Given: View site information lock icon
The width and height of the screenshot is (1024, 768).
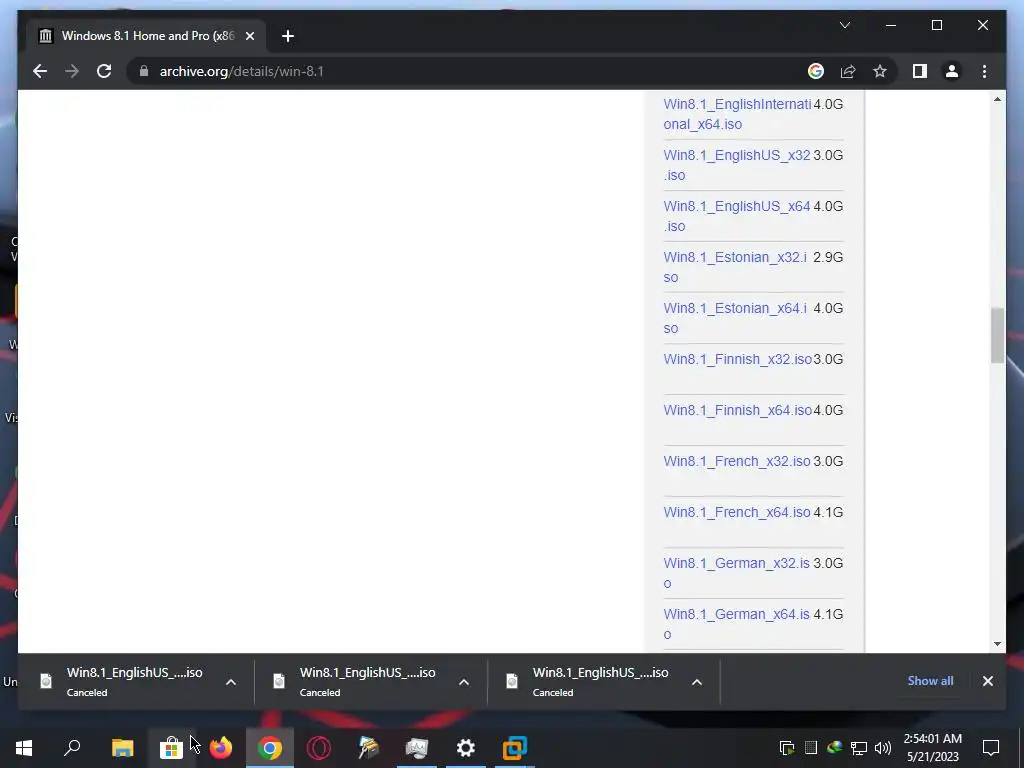Looking at the screenshot, I should tap(144, 71).
